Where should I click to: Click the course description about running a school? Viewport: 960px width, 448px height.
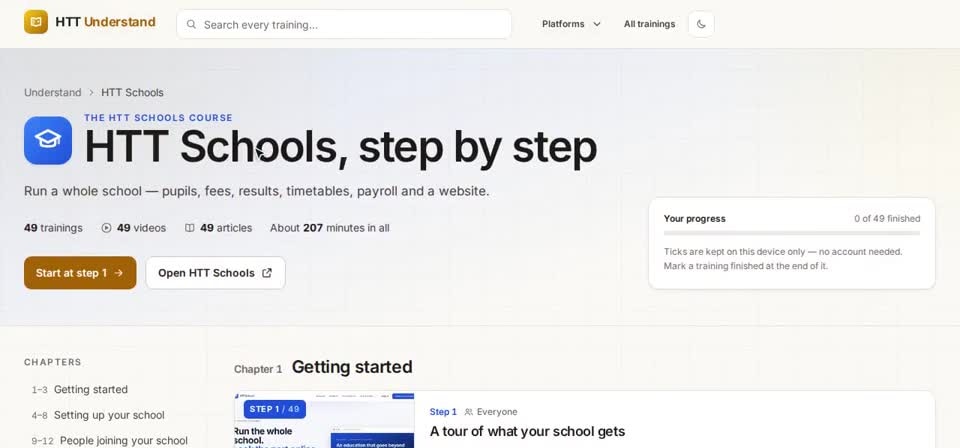click(257, 191)
